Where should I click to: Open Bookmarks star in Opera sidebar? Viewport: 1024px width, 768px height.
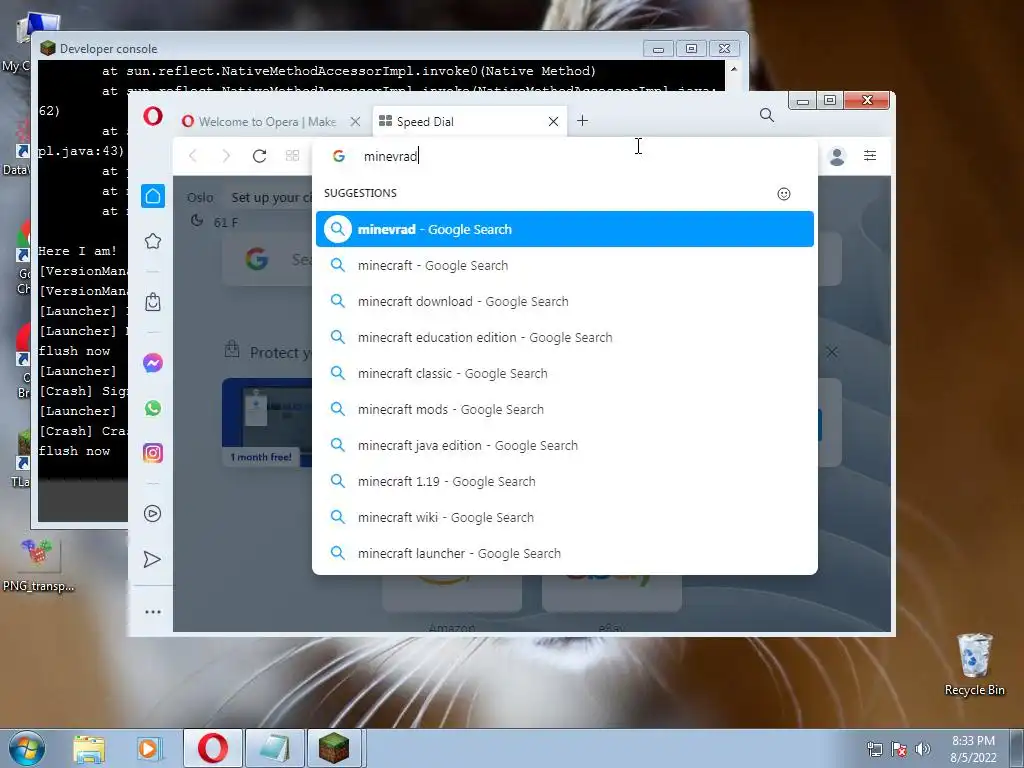point(153,241)
